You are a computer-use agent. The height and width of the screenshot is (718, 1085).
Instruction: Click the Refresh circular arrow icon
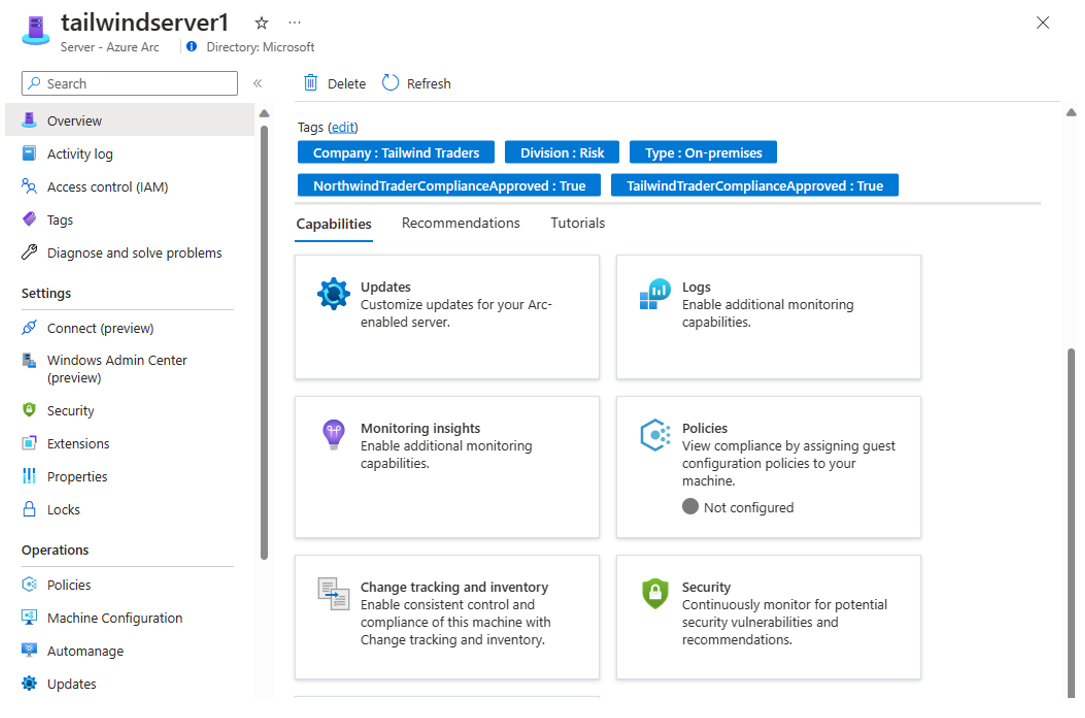(390, 83)
